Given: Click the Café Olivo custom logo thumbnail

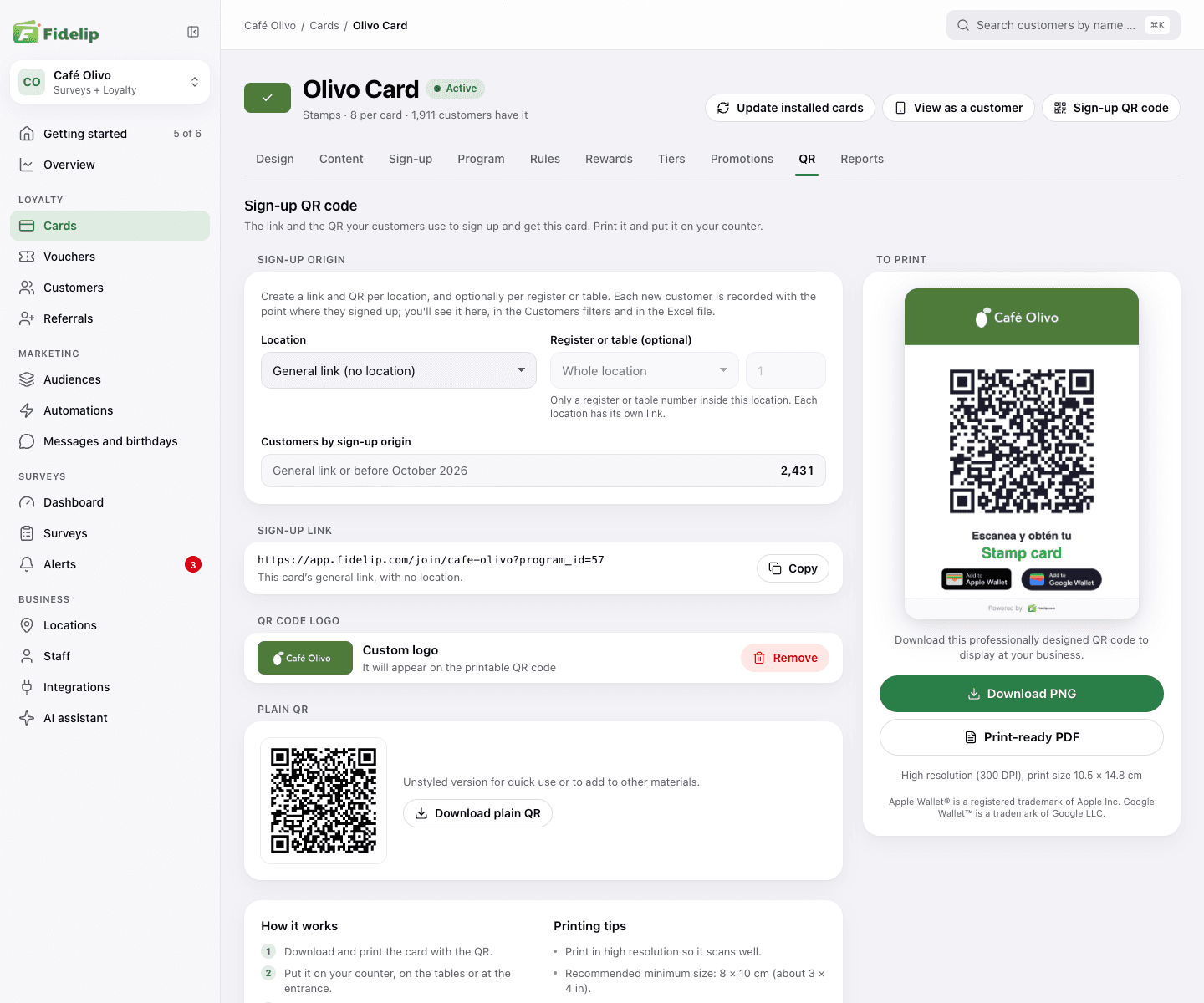Looking at the screenshot, I should click(305, 658).
